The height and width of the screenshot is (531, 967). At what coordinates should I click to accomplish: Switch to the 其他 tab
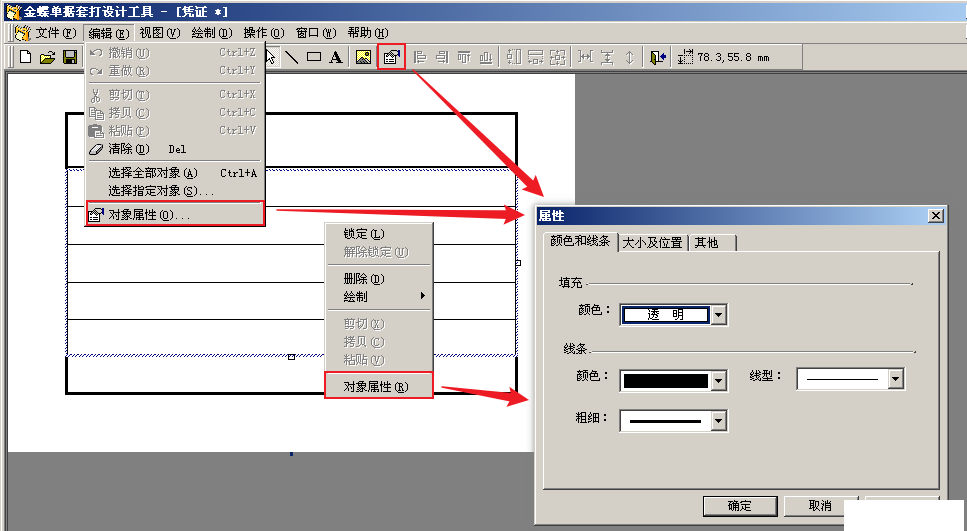(x=711, y=243)
